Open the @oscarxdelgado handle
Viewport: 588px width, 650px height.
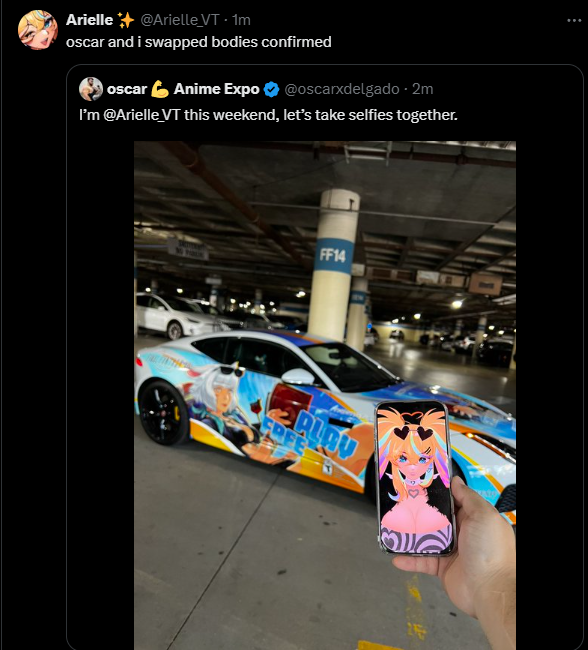(x=342, y=89)
